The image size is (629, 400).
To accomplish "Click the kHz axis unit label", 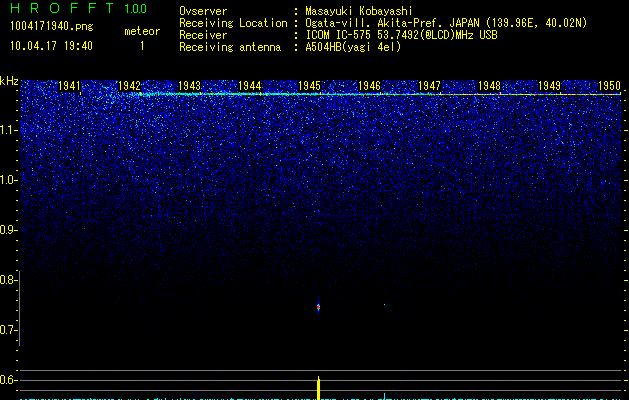I will click(9, 81).
